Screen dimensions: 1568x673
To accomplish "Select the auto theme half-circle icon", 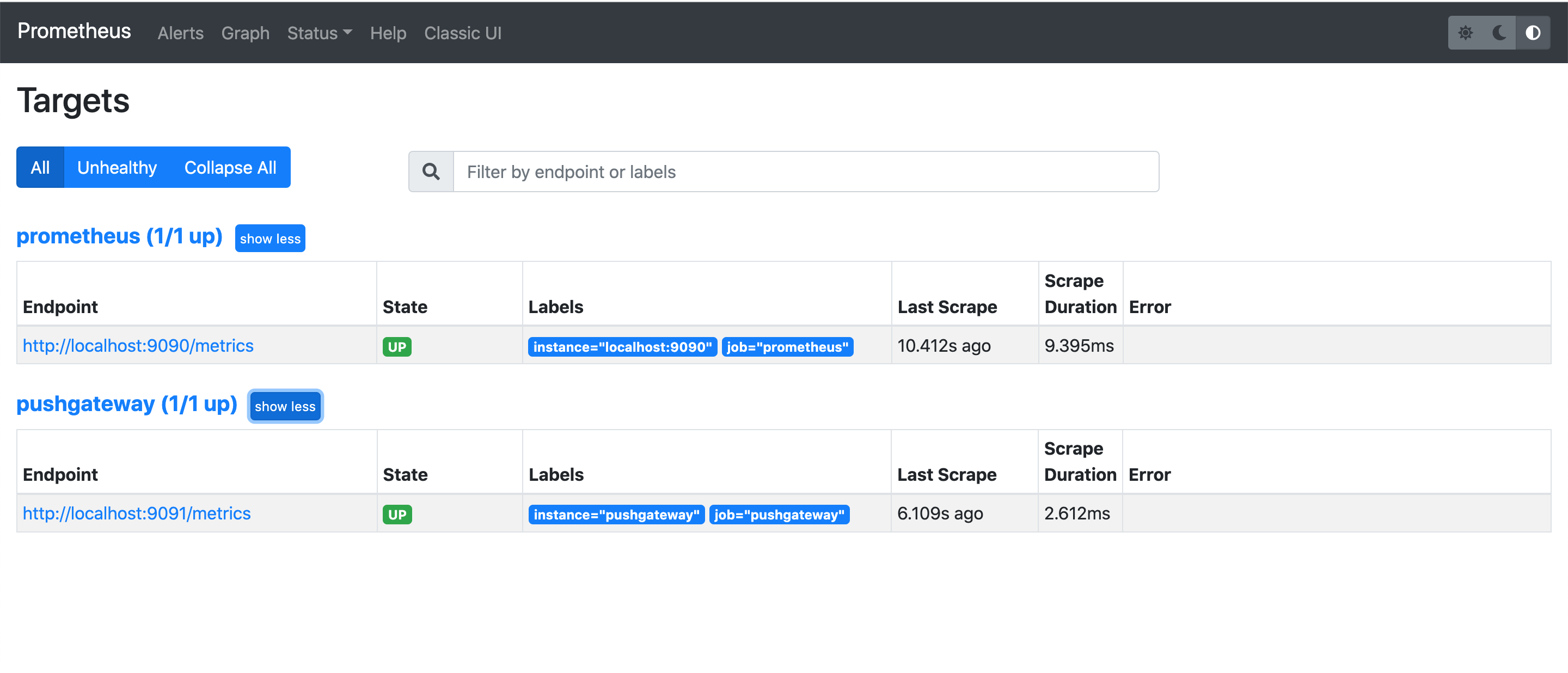I will [x=1533, y=33].
